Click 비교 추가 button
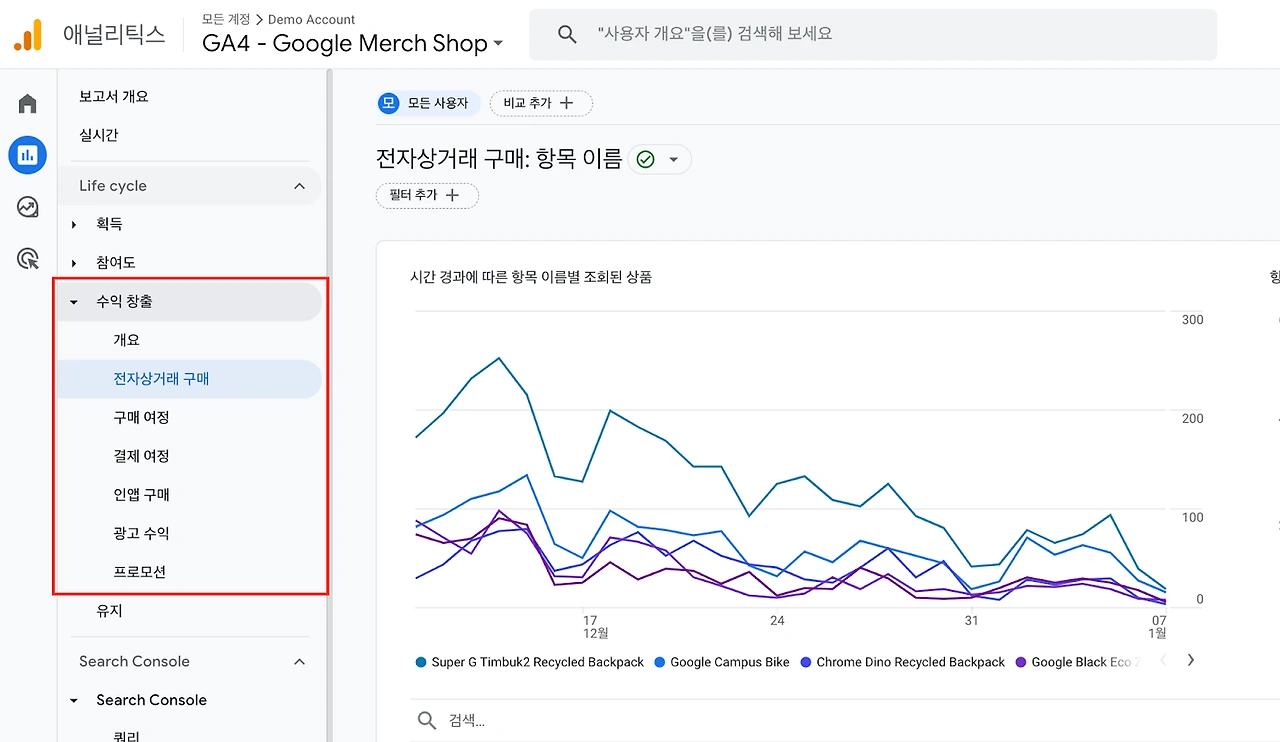 541,103
